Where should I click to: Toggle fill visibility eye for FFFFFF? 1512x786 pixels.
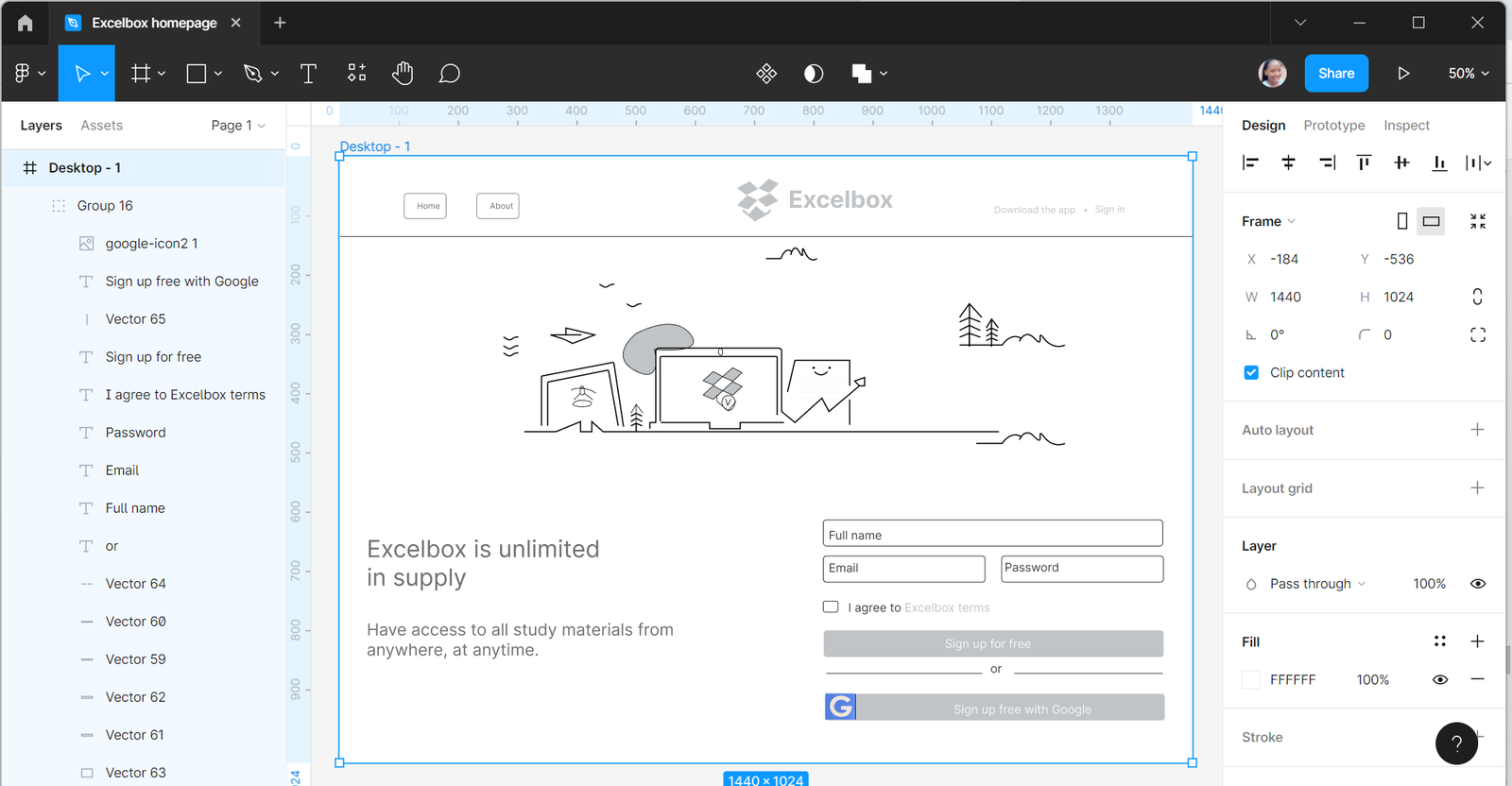pyautogui.click(x=1440, y=679)
